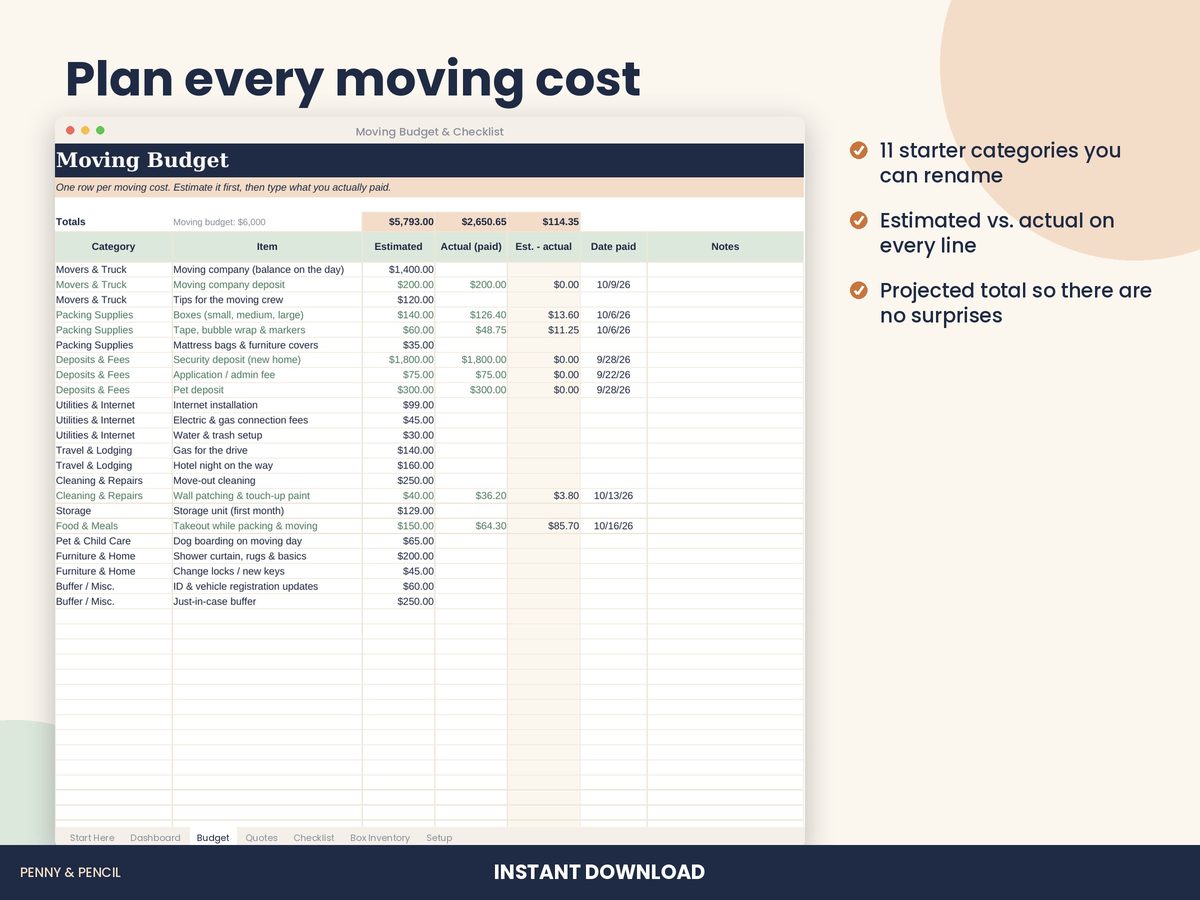Select the Estimated column header
The height and width of the screenshot is (900, 1200).
pos(398,247)
